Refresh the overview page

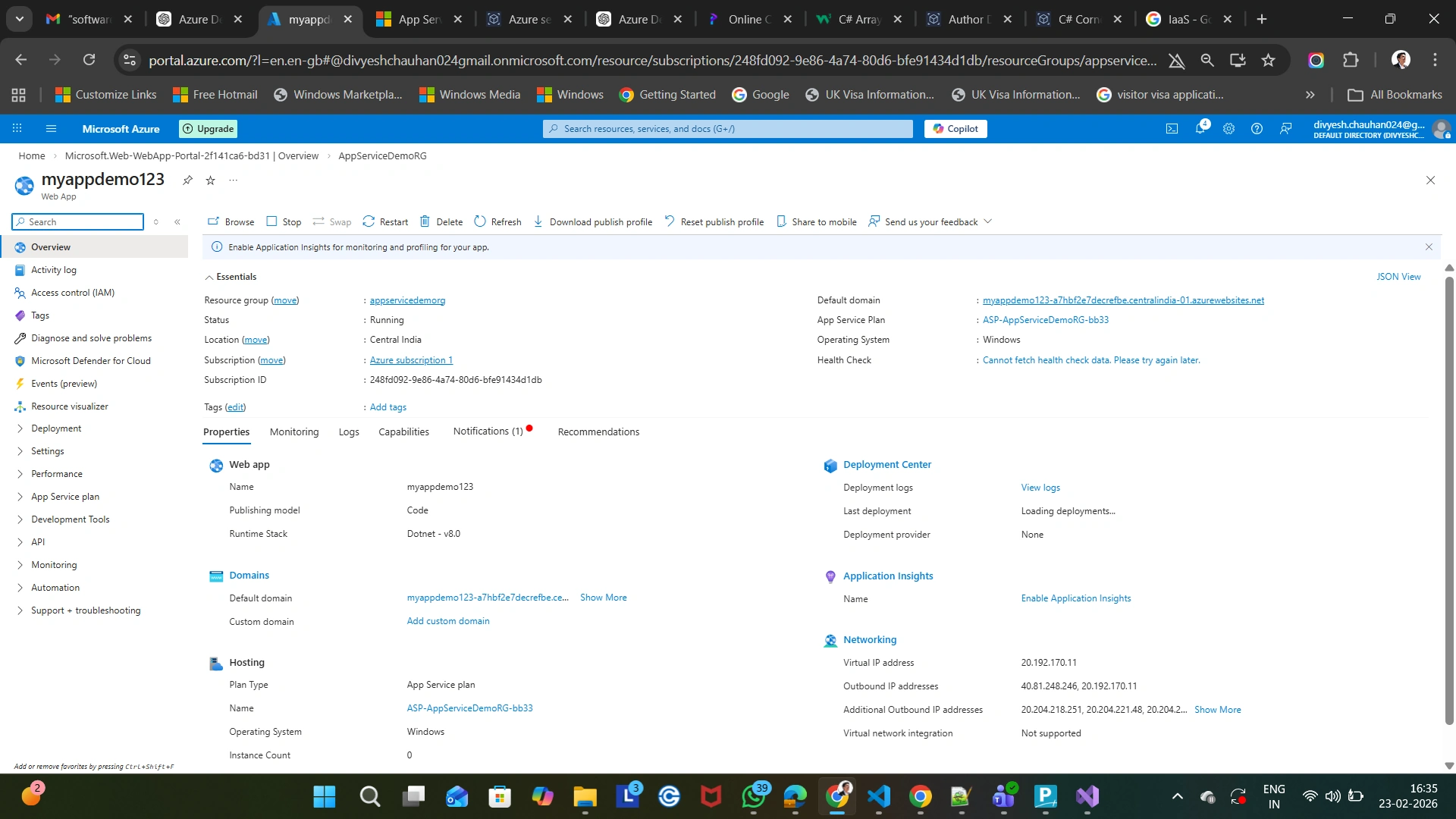point(497,222)
